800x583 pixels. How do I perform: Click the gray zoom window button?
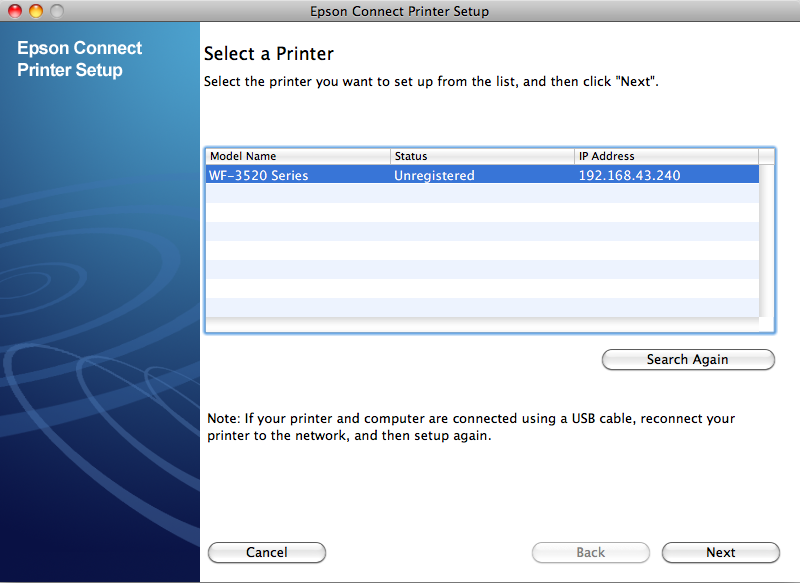57,11
